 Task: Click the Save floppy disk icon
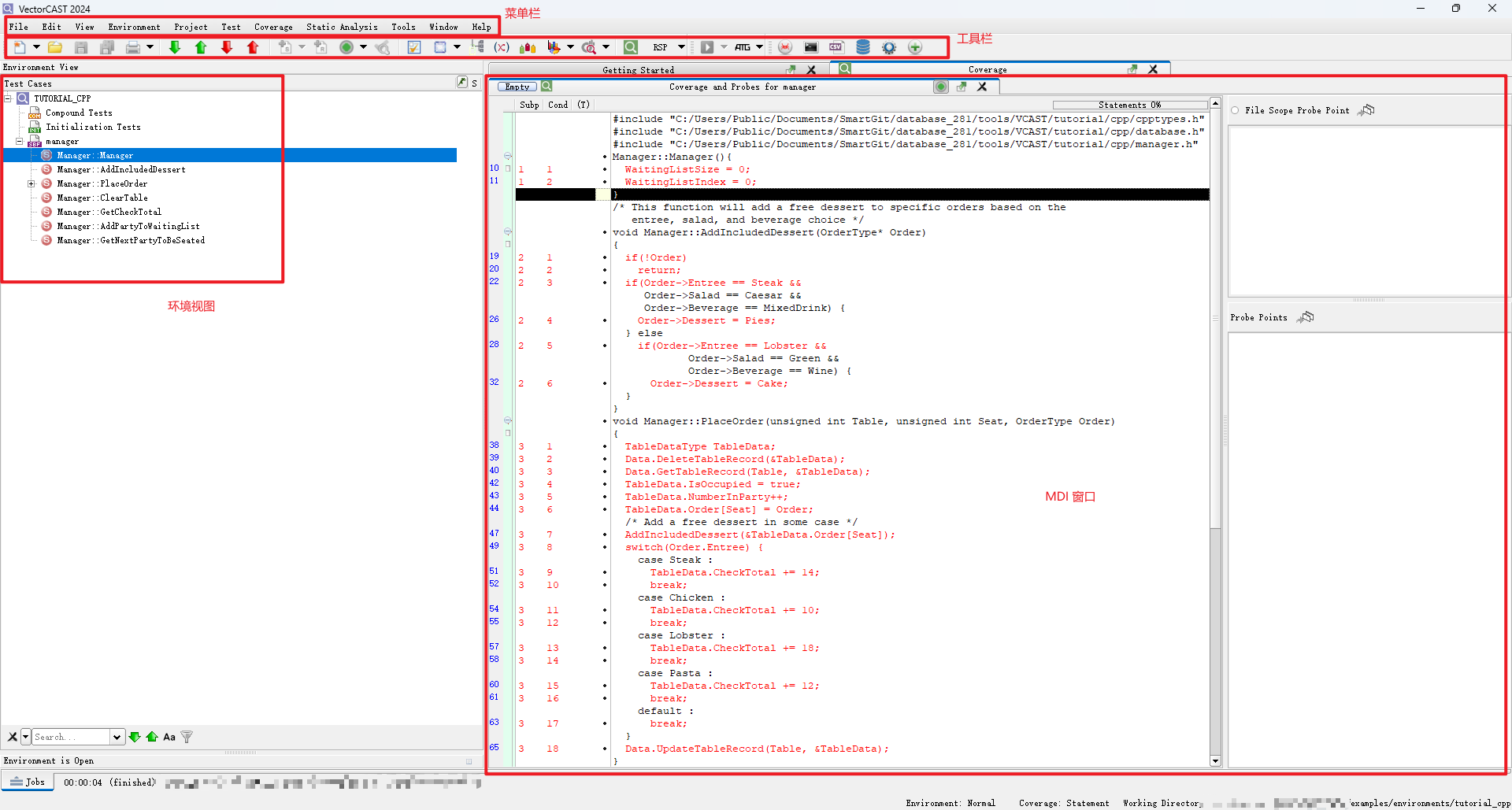click(x=81, y=47)
